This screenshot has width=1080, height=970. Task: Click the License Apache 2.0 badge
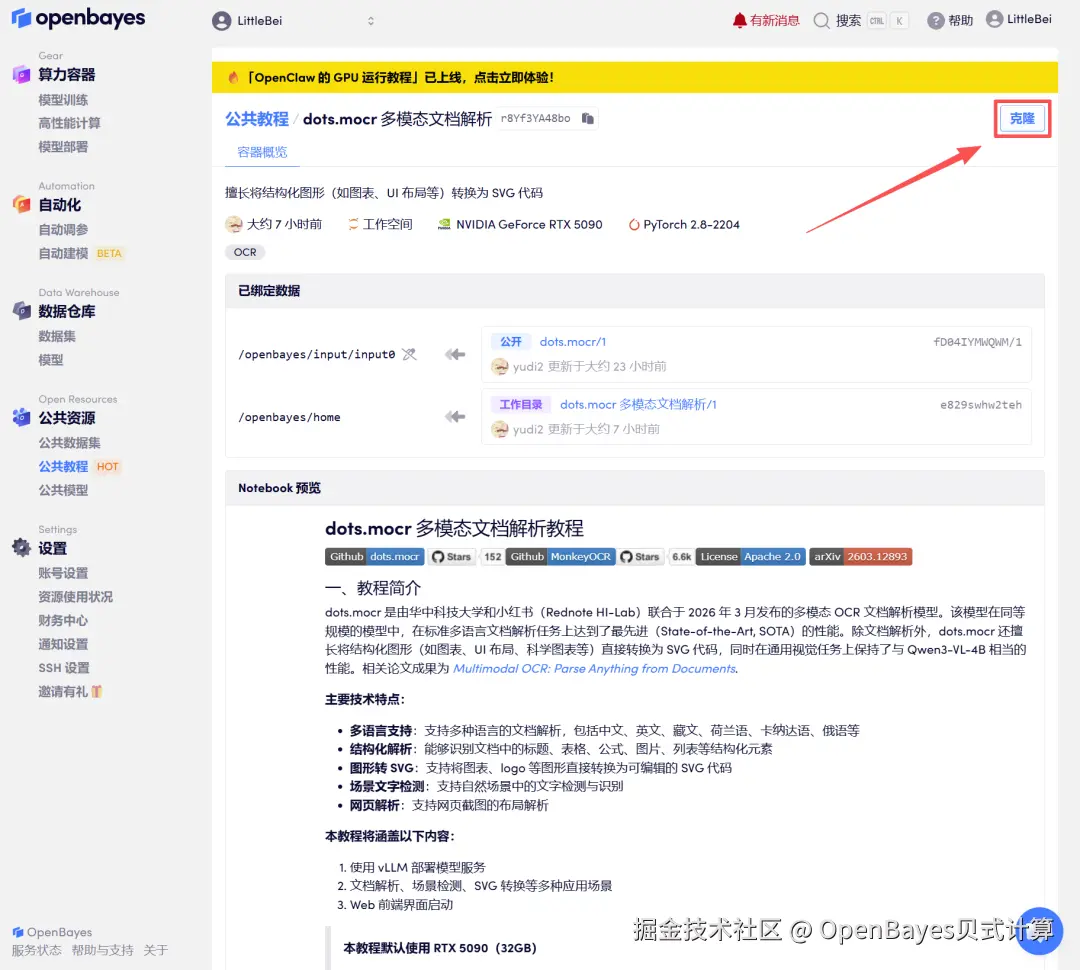click(751, 557)
